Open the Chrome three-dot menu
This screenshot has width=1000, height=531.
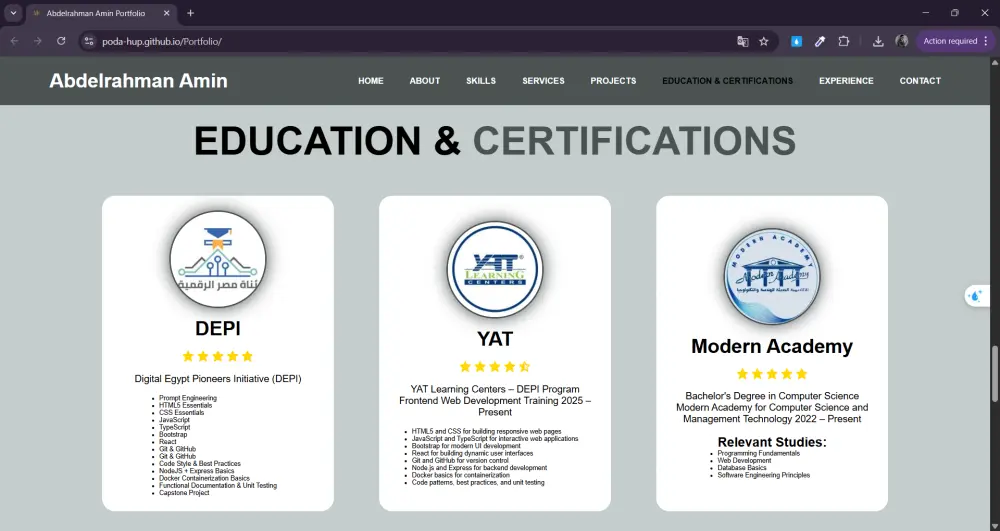point(986,41)
